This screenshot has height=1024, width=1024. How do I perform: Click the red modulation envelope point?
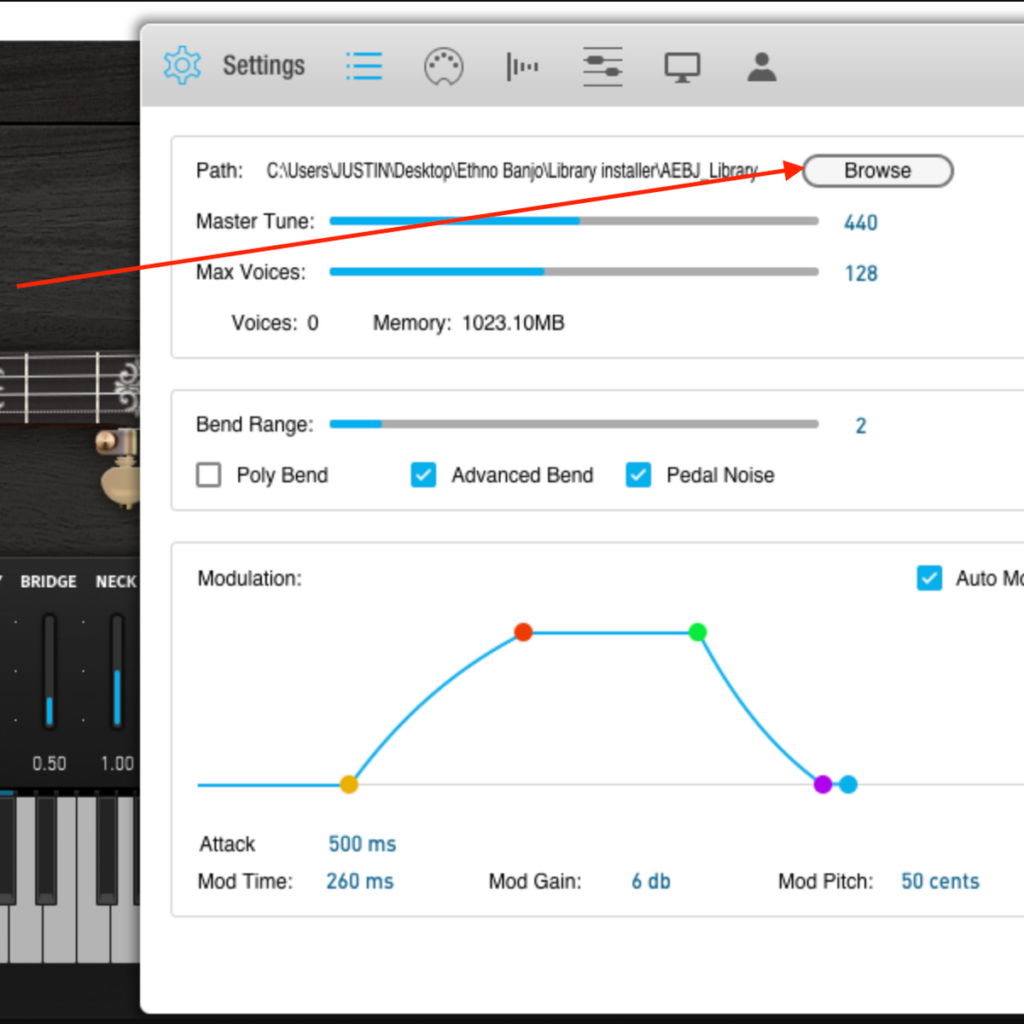point(523,632)
